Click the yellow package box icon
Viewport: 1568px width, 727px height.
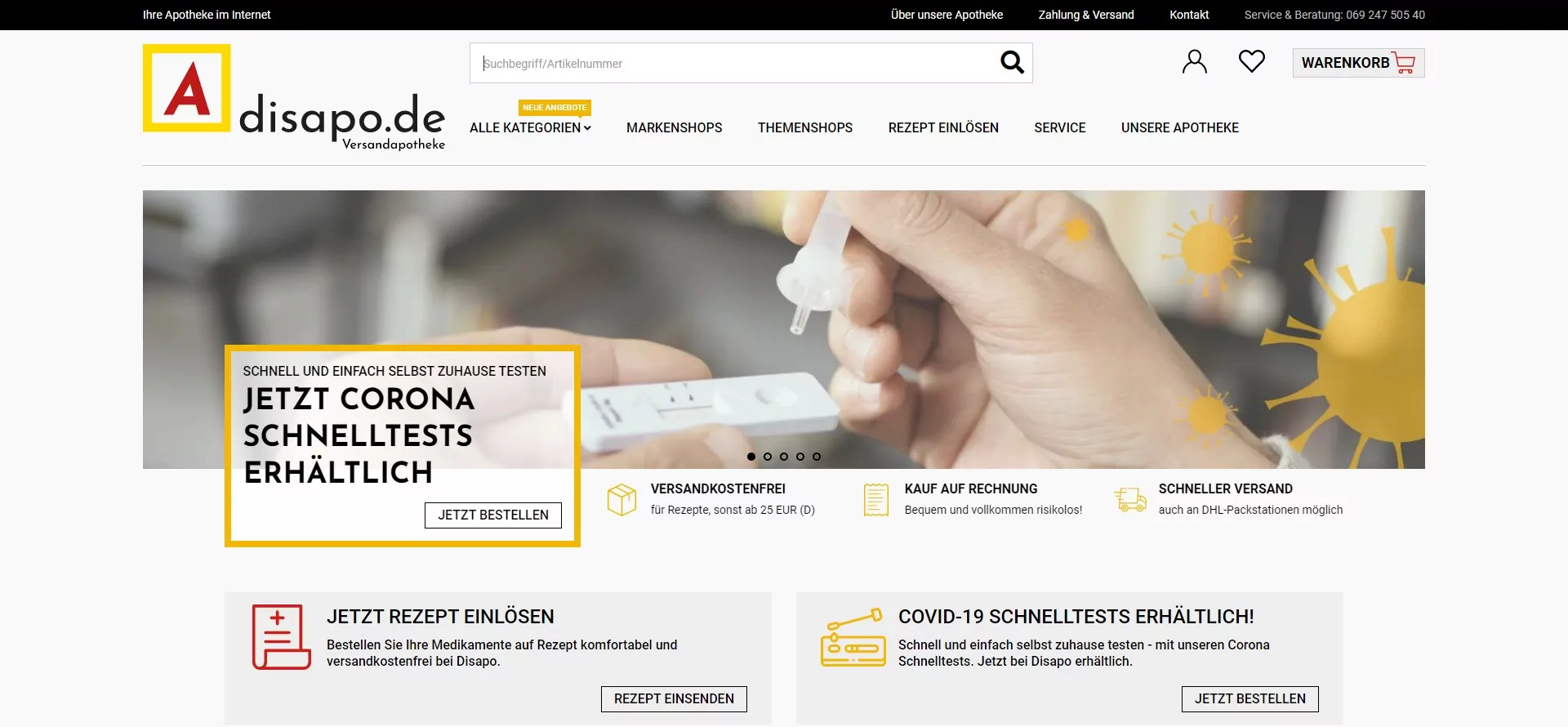tap(621, 499)
